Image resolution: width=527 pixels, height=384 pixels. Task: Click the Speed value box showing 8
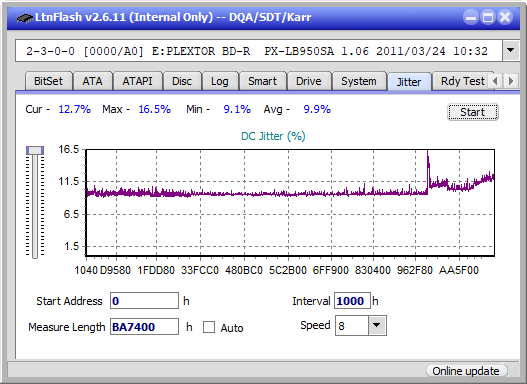[352, 326]
